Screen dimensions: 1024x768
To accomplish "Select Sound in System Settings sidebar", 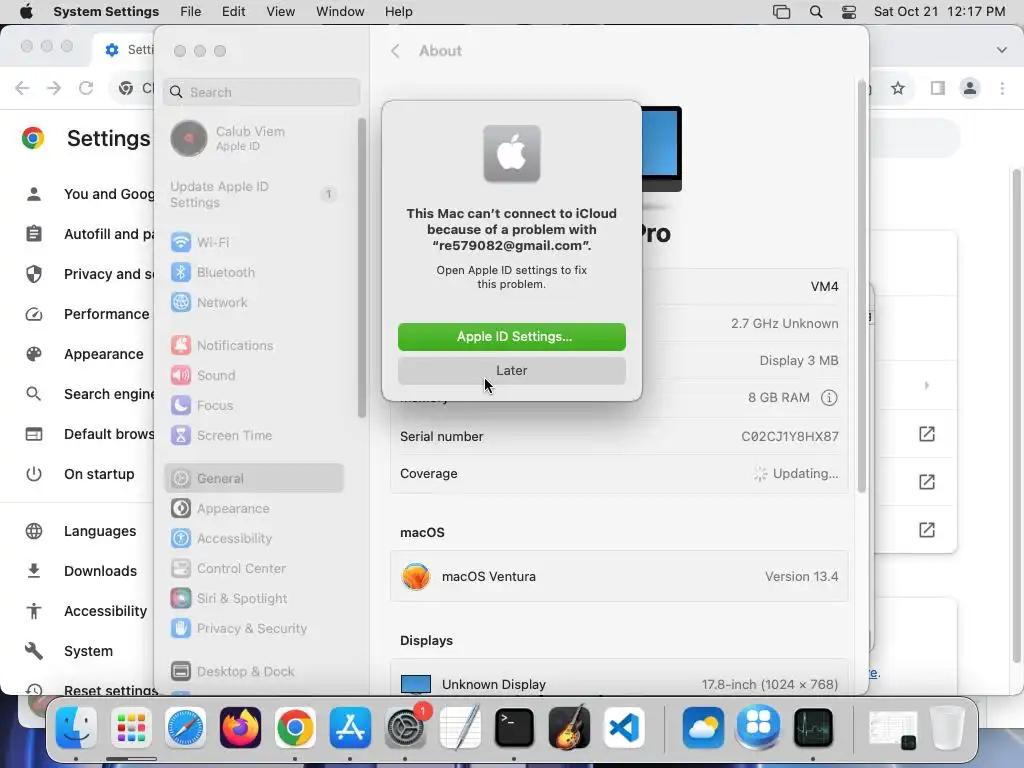I will coord(255,376).
